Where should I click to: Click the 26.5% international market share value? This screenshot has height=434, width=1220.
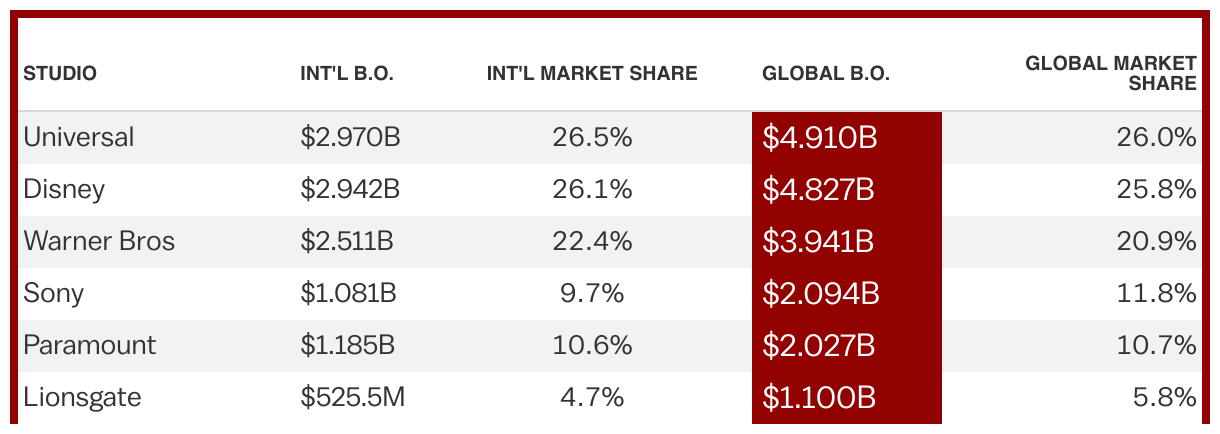click(x=592, y=137)
